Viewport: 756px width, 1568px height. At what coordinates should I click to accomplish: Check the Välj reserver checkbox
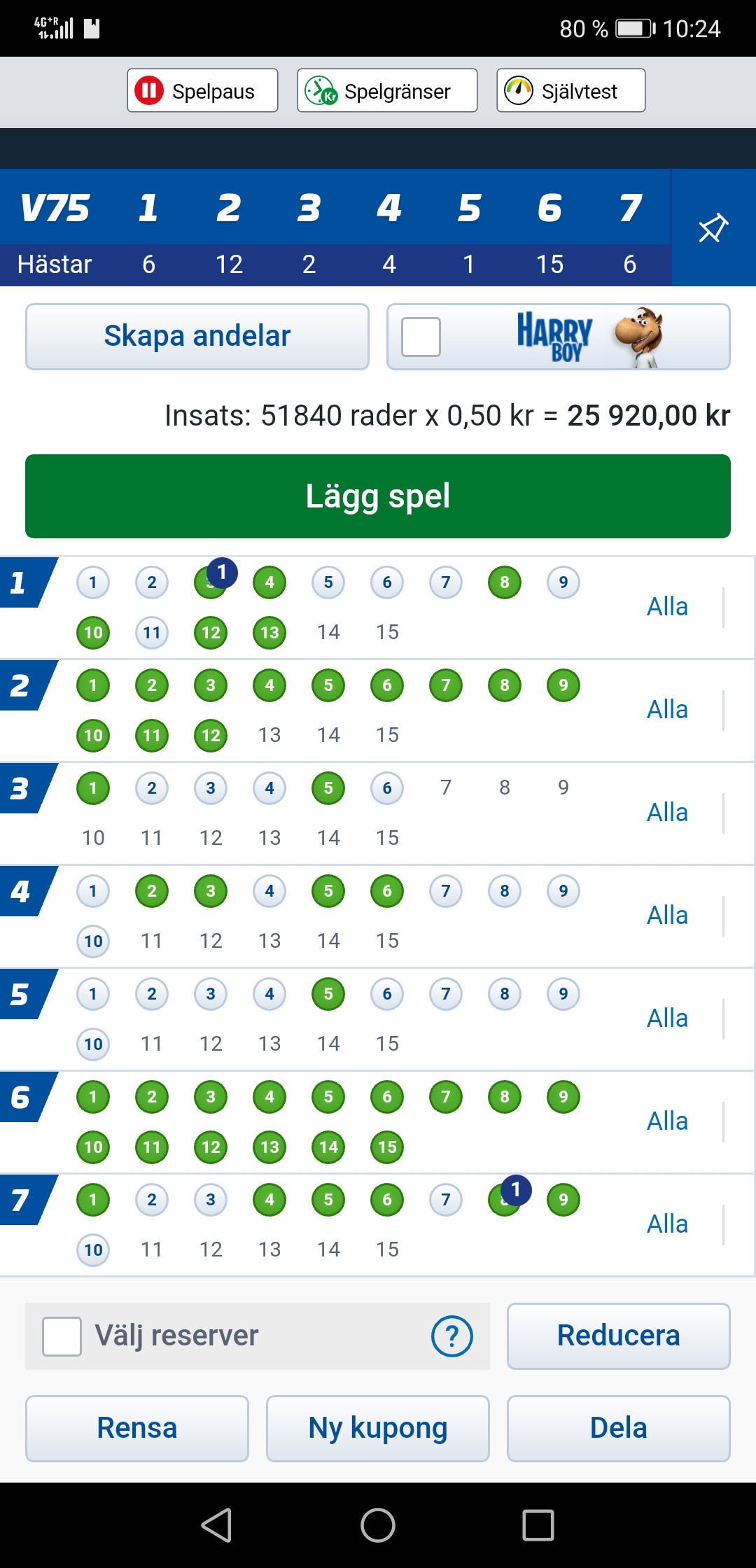(62, 1336)
